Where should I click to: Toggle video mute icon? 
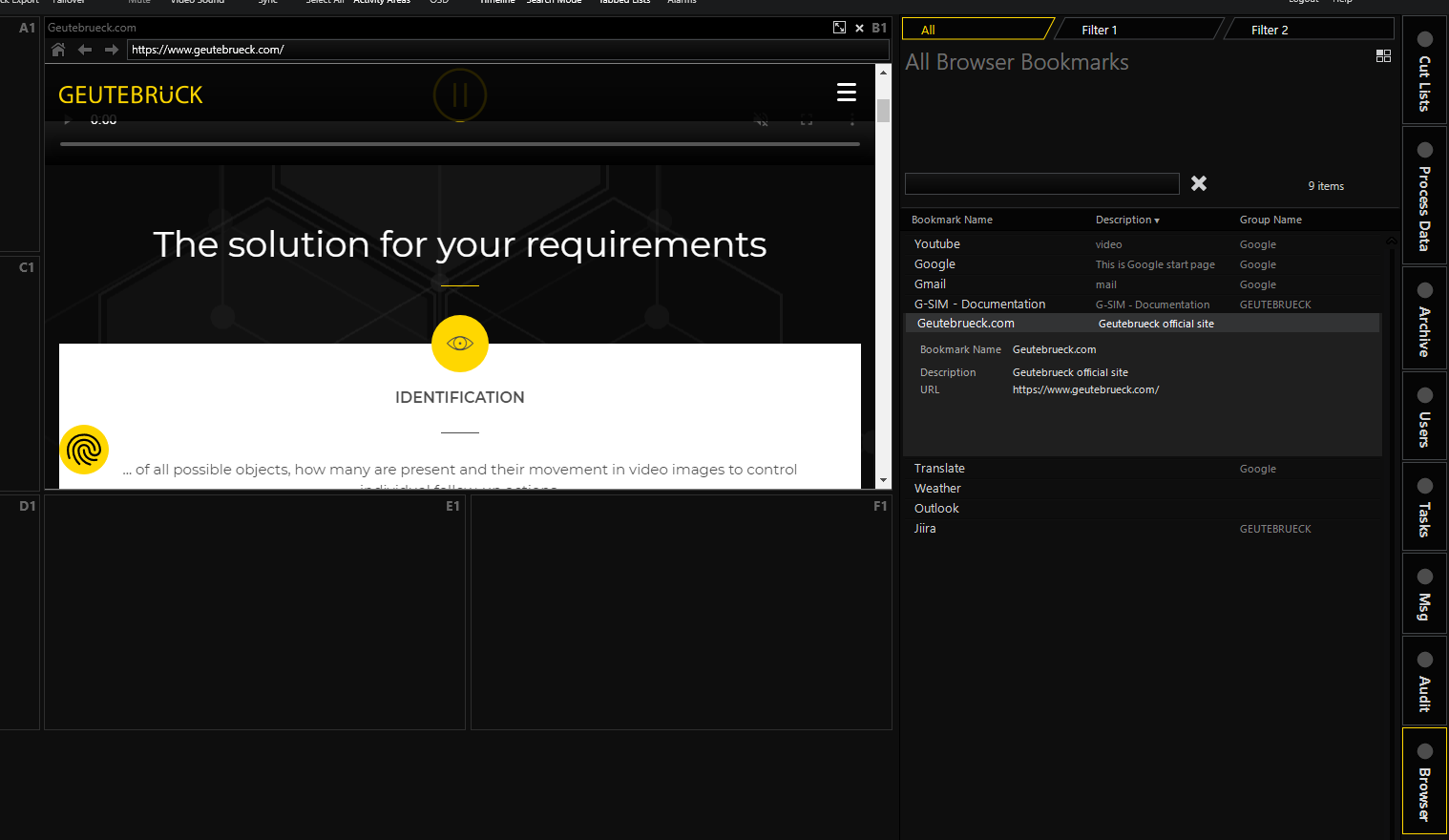pyautogui.click(x=761, y=120)
